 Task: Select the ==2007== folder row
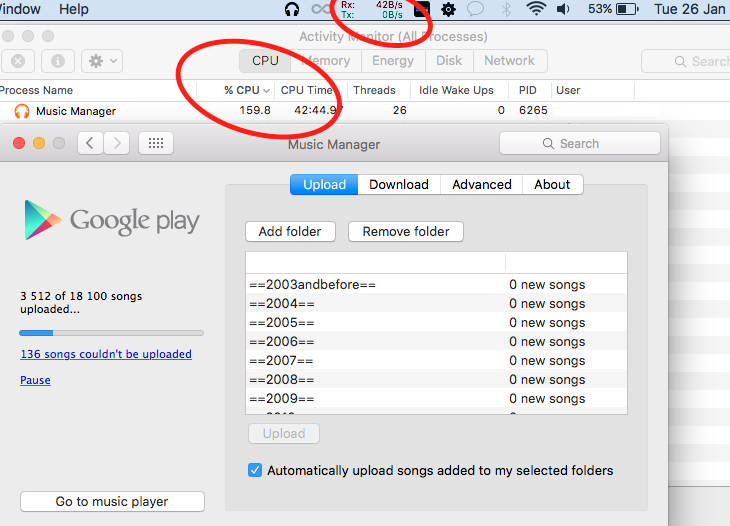436,361
